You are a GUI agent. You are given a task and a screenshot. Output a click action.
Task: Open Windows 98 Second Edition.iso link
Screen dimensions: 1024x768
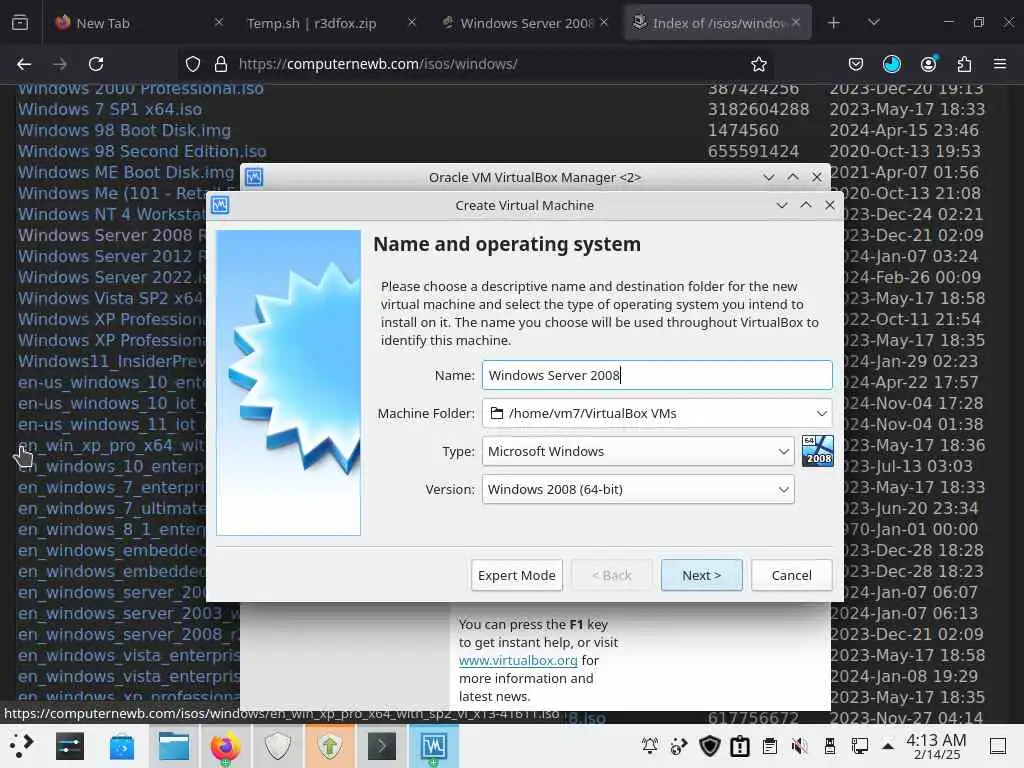142,151
